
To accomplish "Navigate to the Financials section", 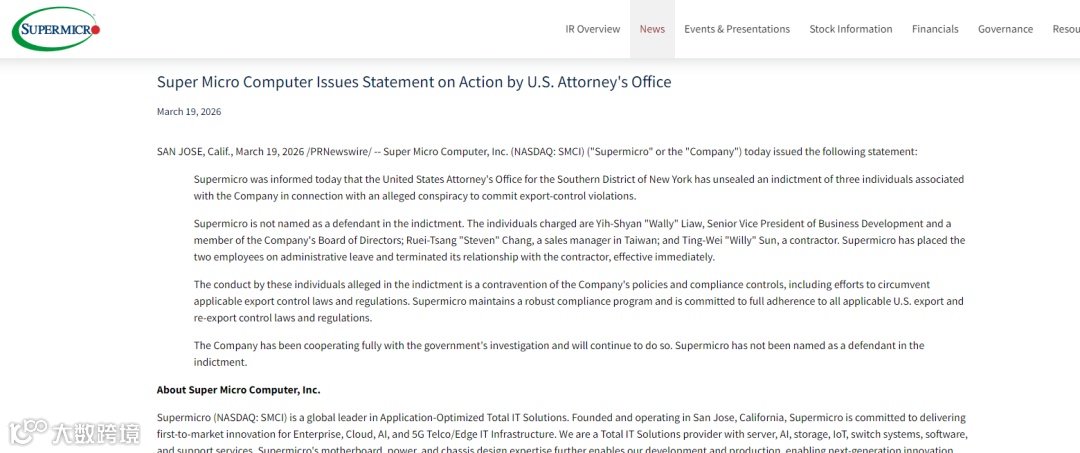I will point(935,29).
